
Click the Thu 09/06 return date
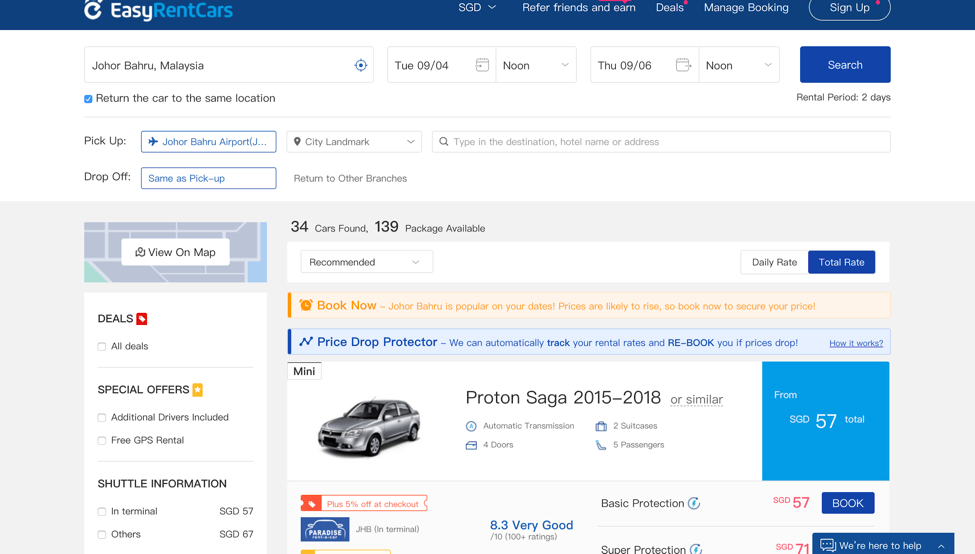pos(624,65)
